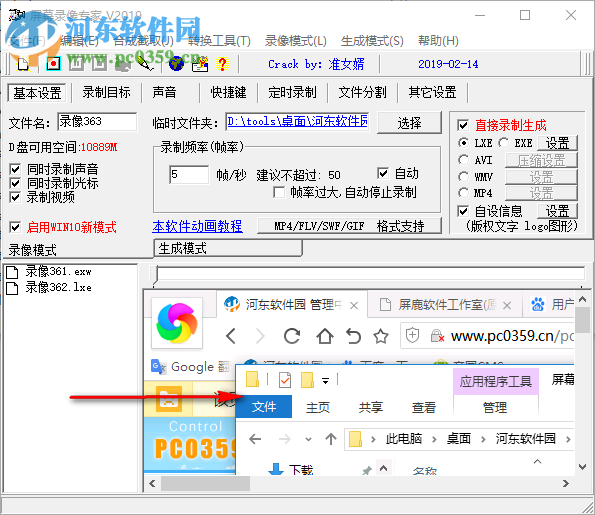Open the 合成截取(J) menu
595x515 pixels.
143,41
